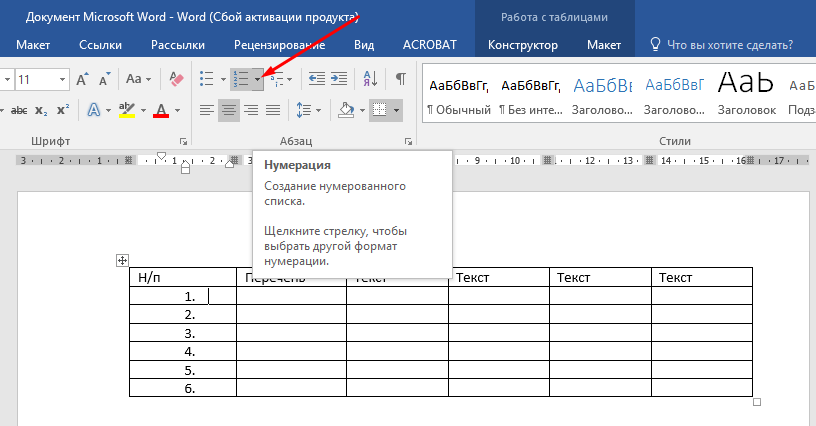Expand the Numbering format dropdown arrow

(x=258, y=79)
